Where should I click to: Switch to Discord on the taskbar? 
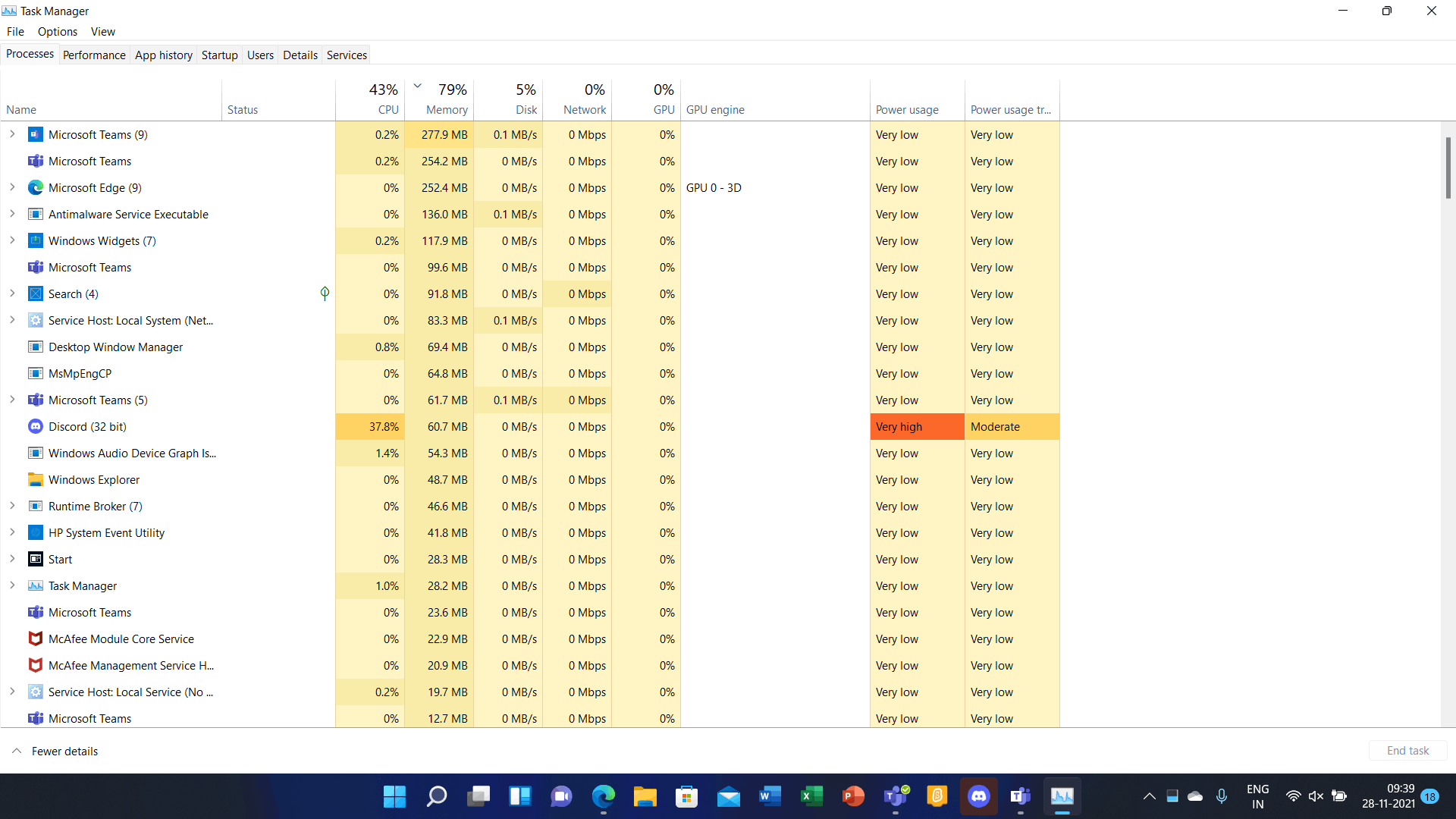tap(979, 796)
